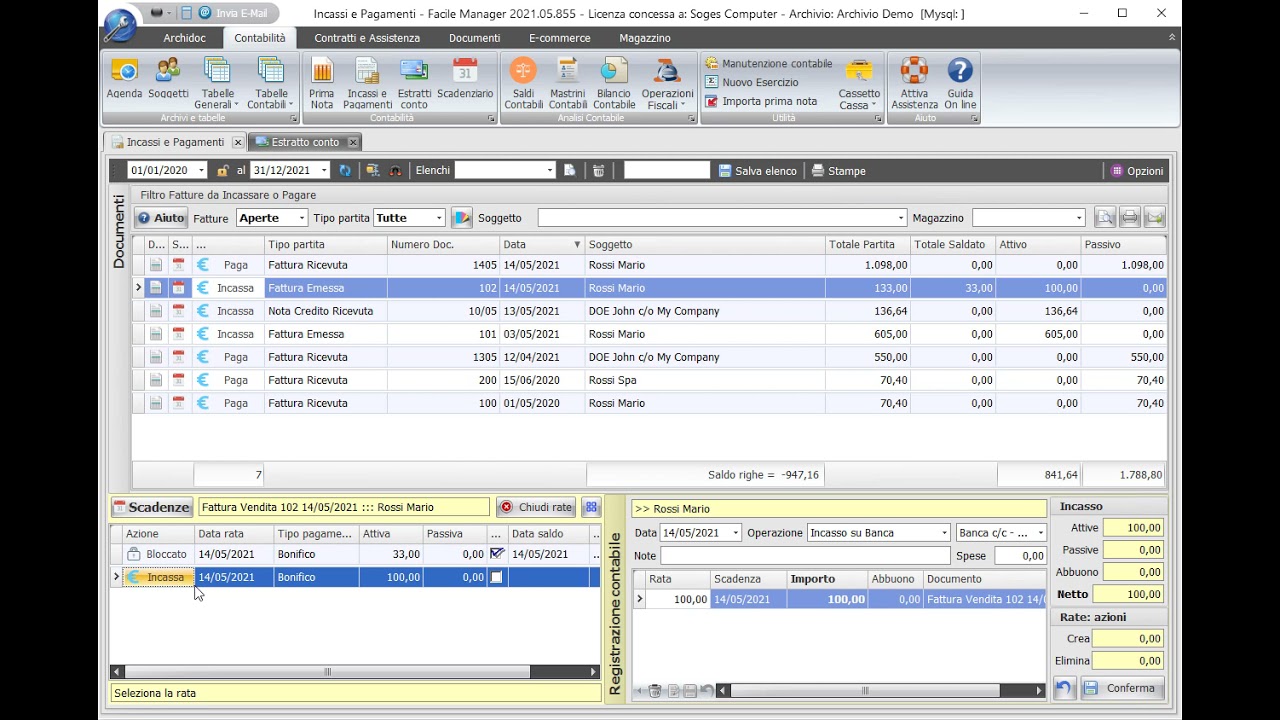Viewport: 1280px width, 720px height.
Task: Click the Spese amount field
Action: [x=1020, y=555]
